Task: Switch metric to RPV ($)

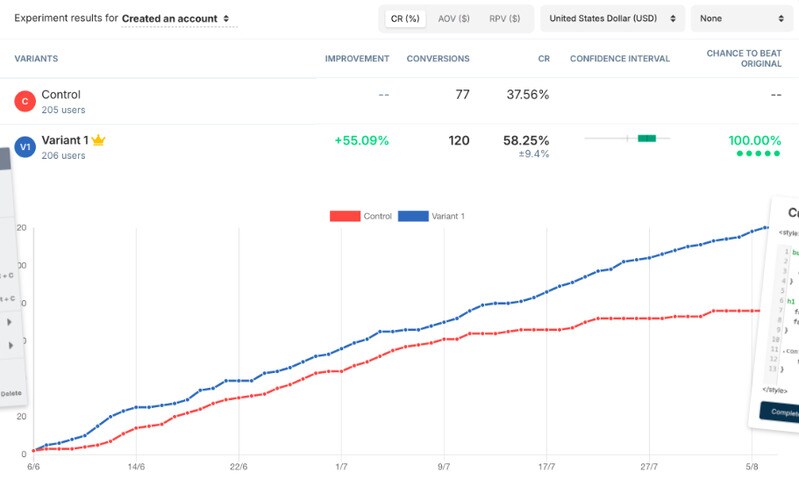Action: 504,18
